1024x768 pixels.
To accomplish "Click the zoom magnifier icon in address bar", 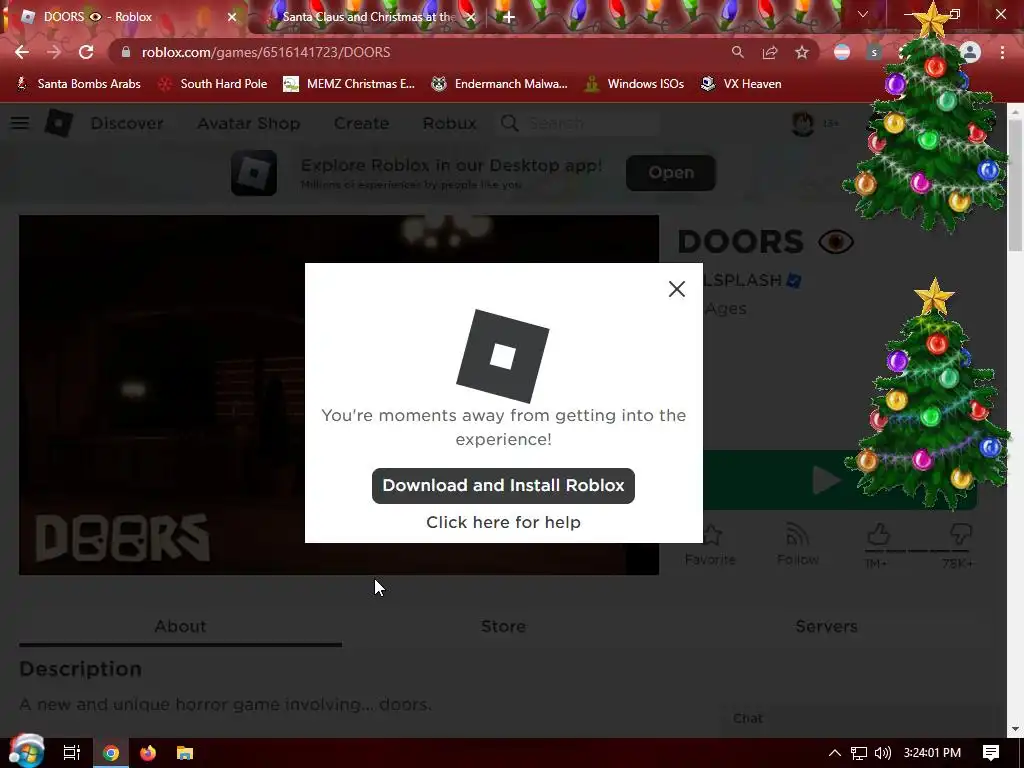I will [737, 52].
